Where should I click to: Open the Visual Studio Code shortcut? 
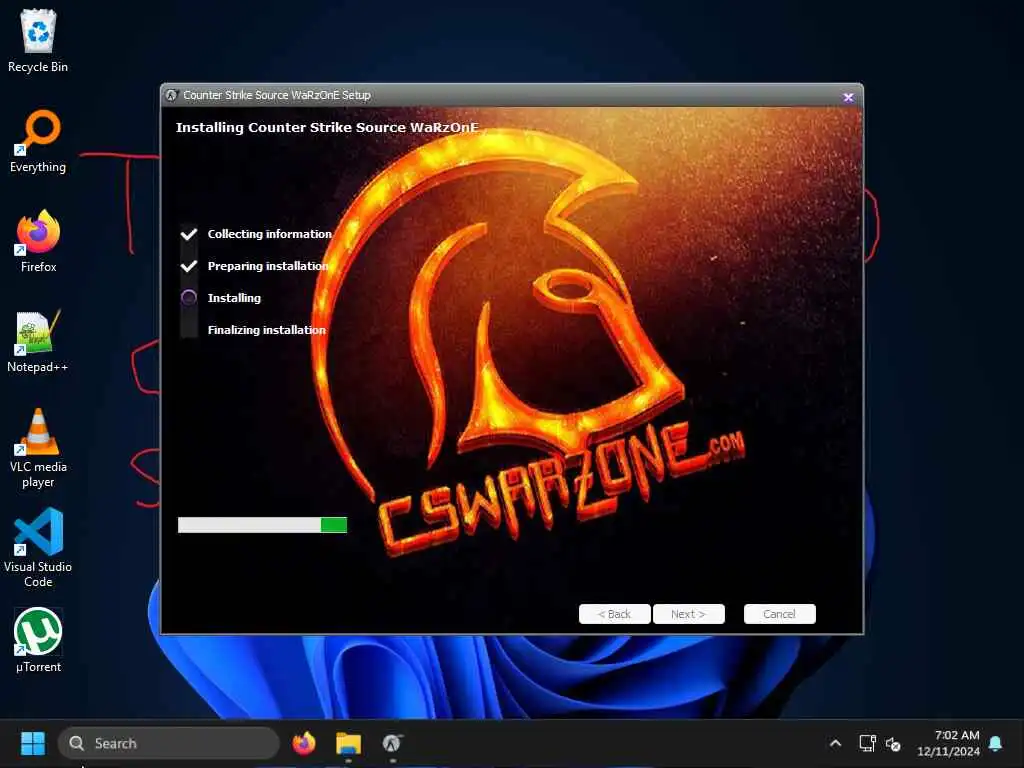pyautogui.click(x=38, y=549)
